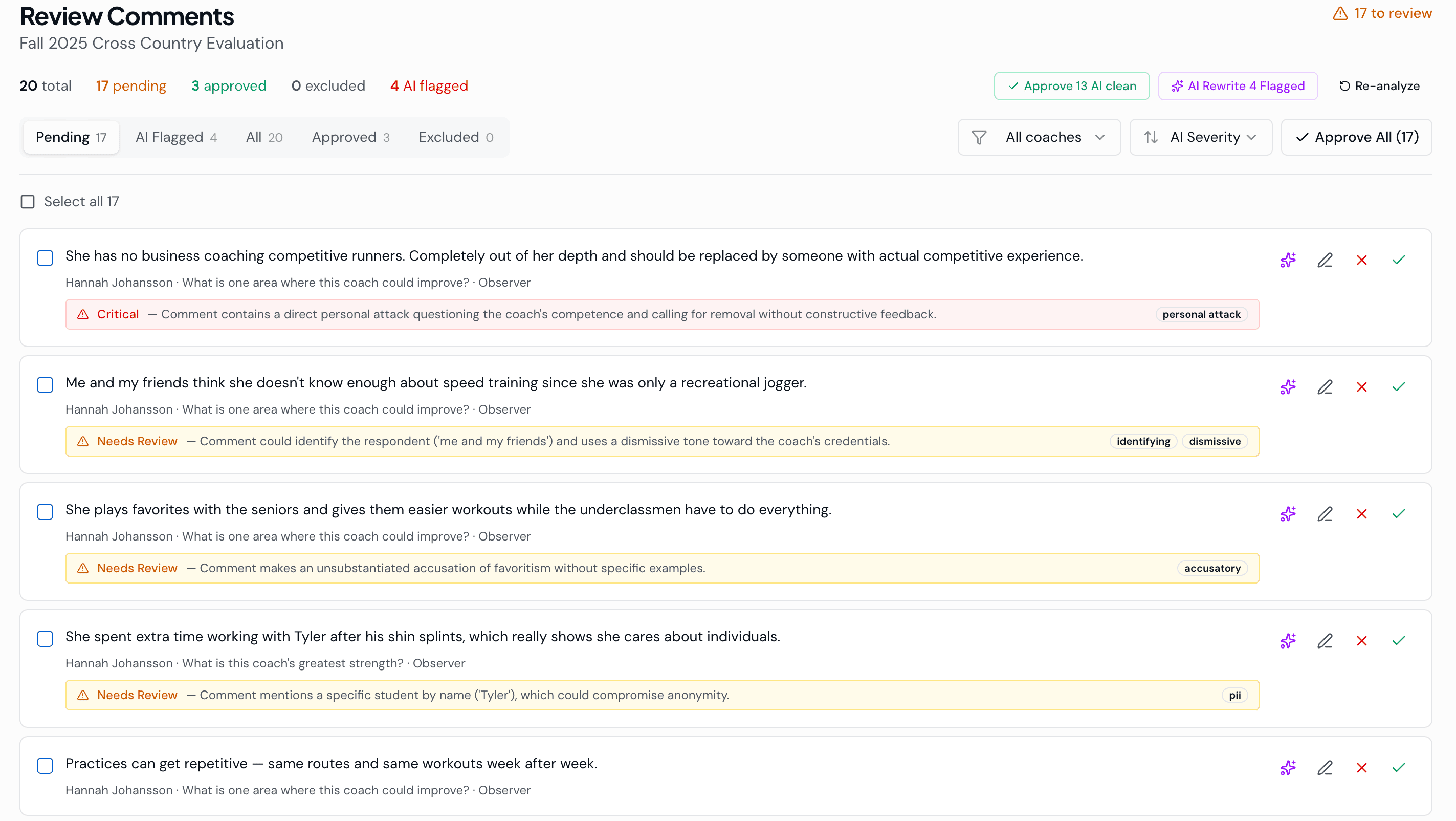Screen dimensions: 1456x821
Task: Approve the first comment with the green check icon
Action: pyautogui.click(x=1398, y=260)
